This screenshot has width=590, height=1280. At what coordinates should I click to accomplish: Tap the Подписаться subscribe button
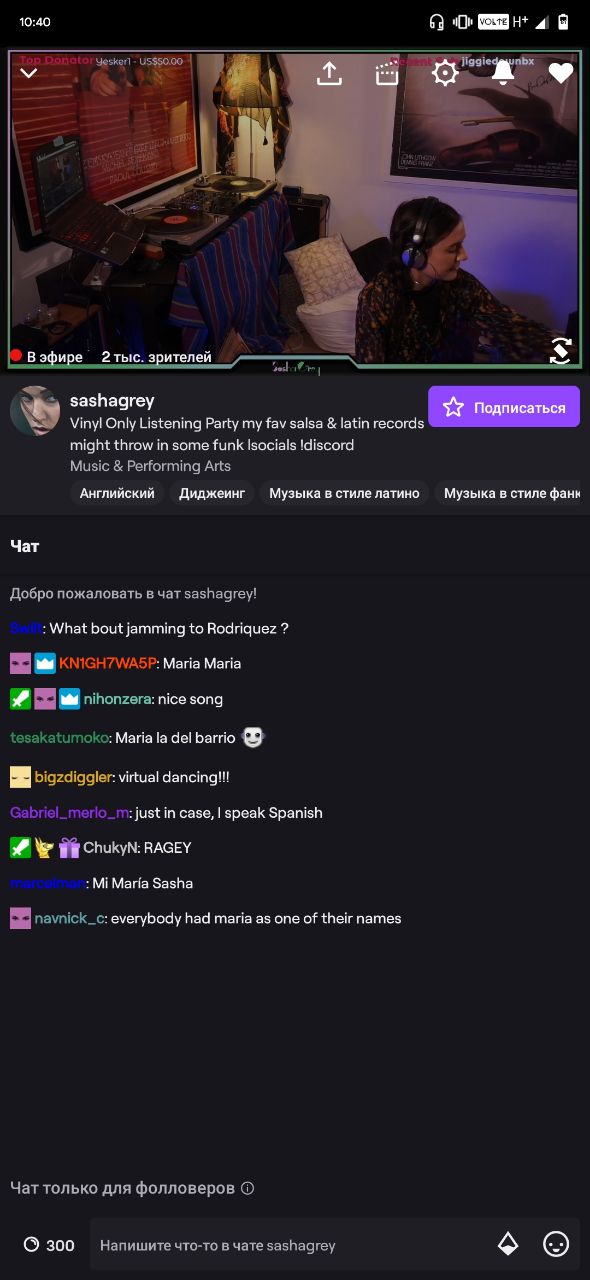click(504, 407)
